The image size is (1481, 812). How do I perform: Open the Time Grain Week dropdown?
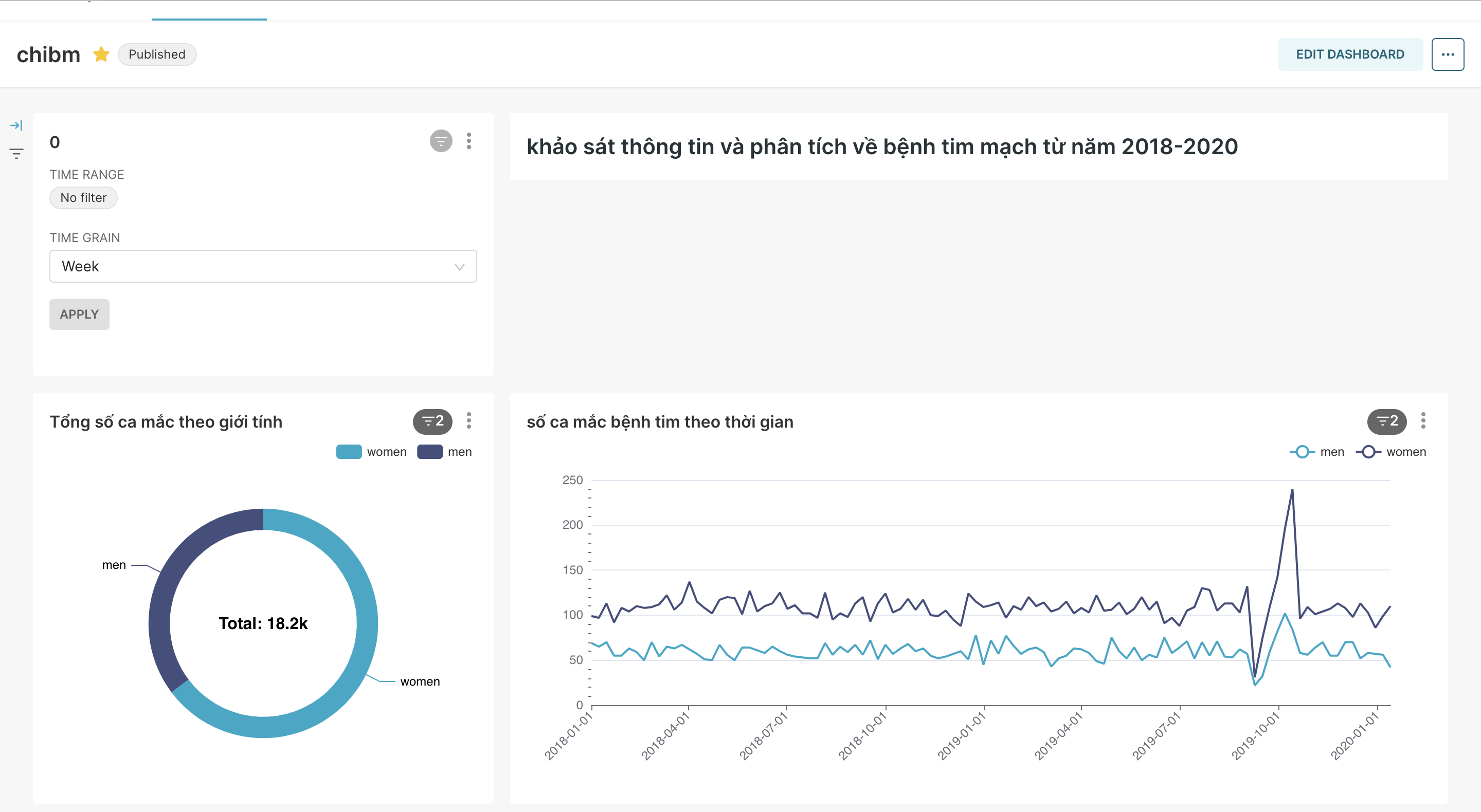click(263, 266)
